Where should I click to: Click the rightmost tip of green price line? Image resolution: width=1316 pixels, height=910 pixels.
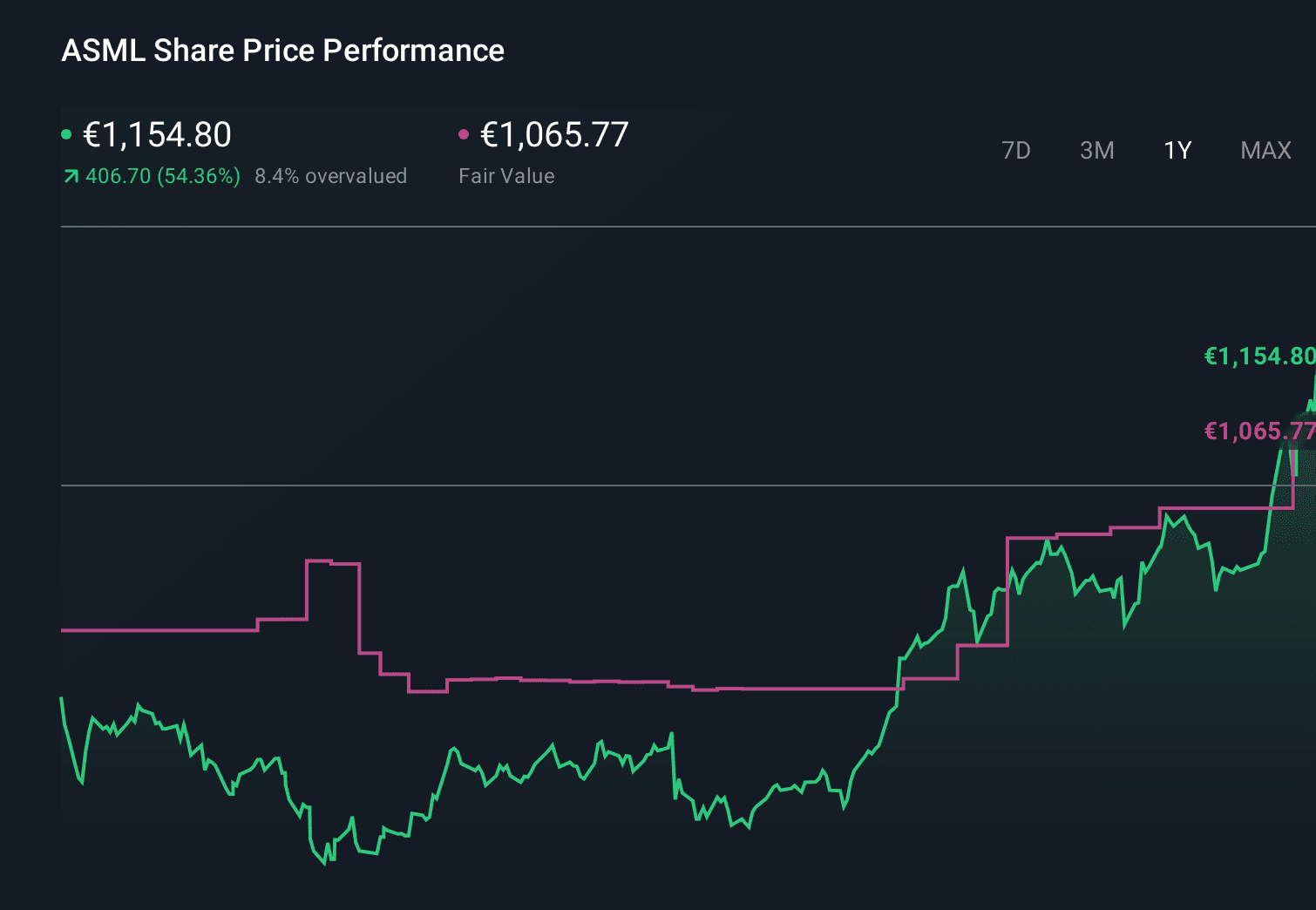pos(1313,375)
